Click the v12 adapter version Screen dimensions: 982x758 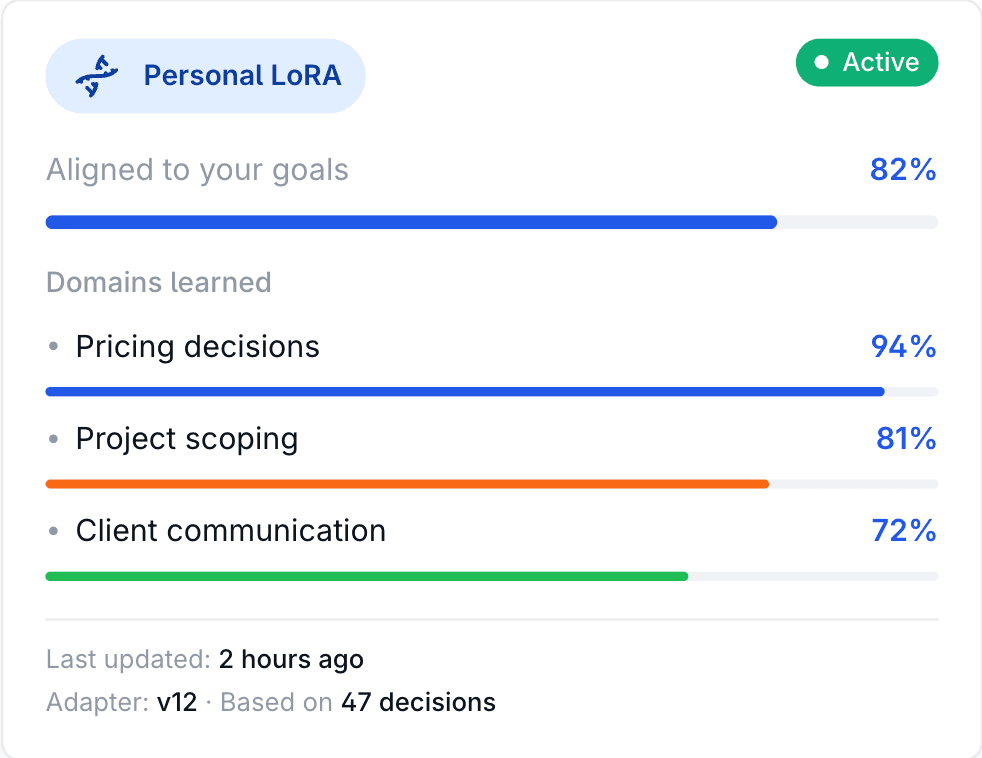[x=177, y=703]
